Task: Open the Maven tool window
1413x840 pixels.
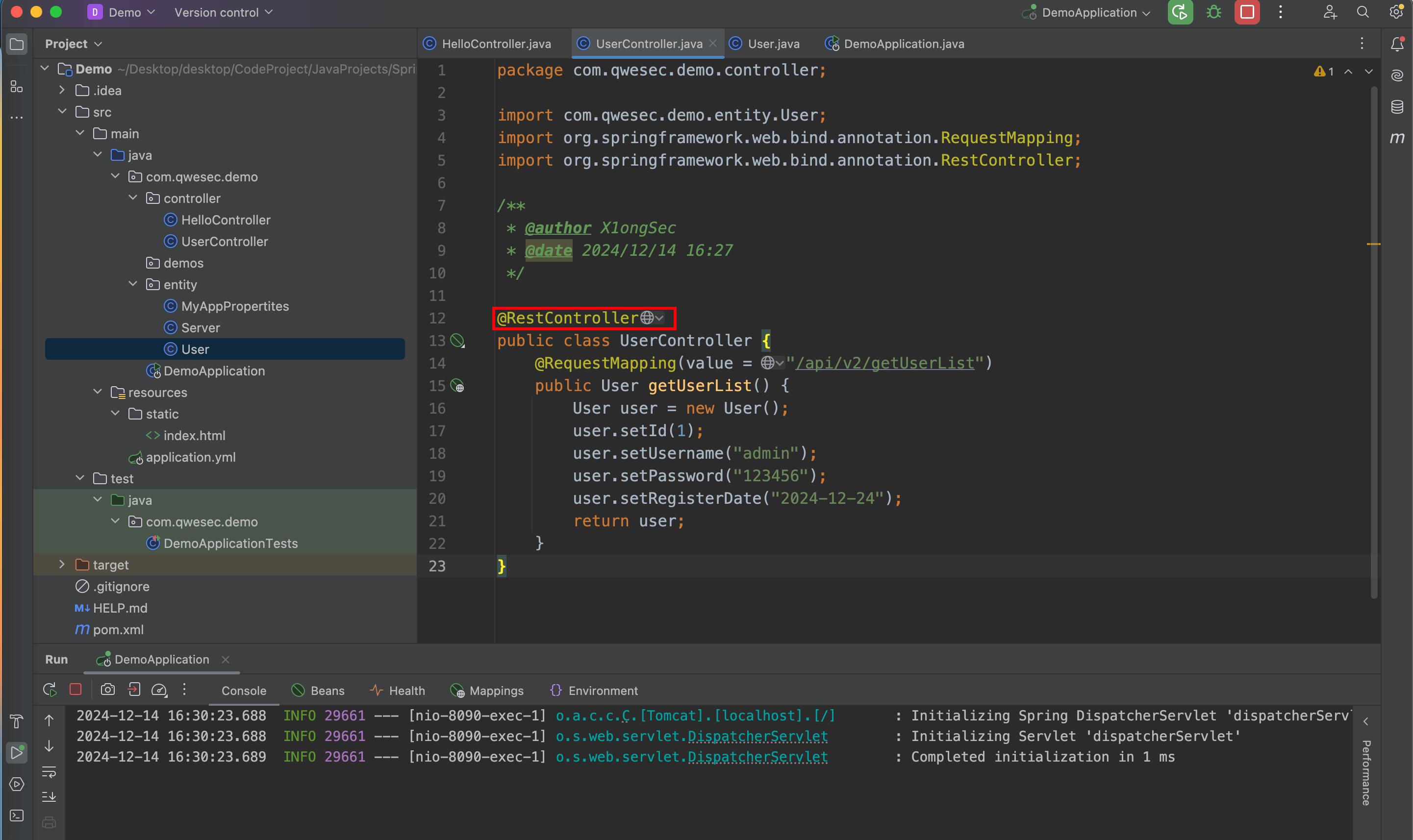Action: (1397, 138)
